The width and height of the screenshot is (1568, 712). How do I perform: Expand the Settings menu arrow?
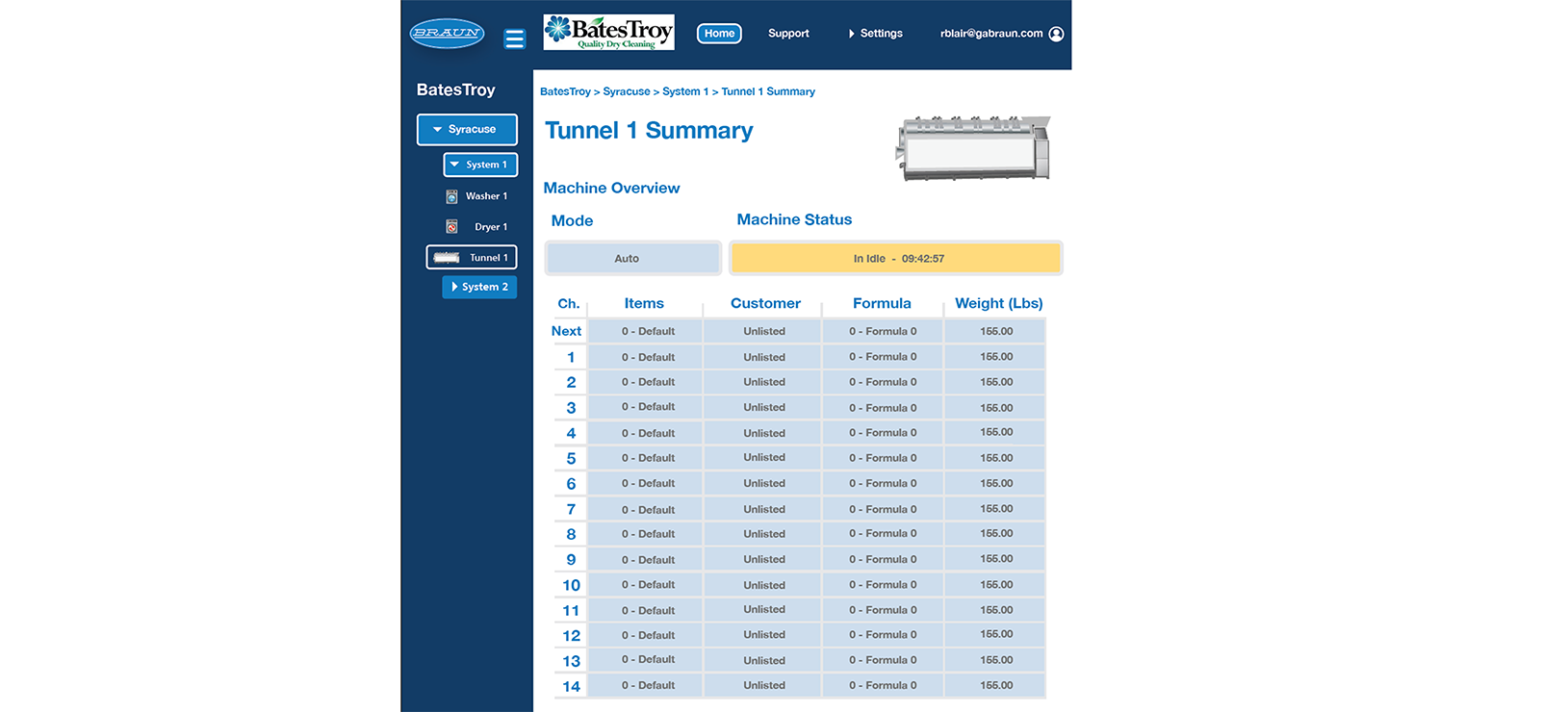click(851, 34)
